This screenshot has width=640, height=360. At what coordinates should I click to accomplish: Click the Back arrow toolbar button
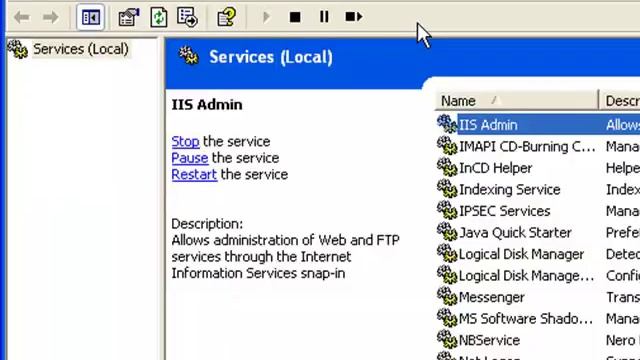(x=22, y=17)
